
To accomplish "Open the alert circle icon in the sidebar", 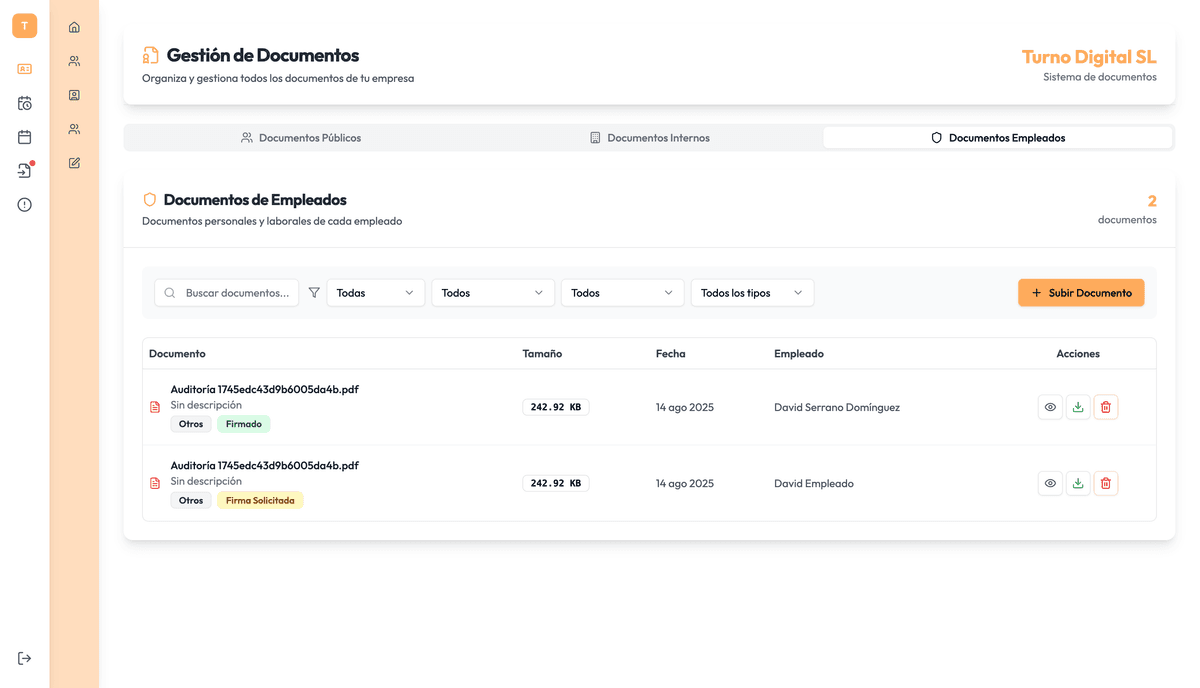I will click(25, 205).
